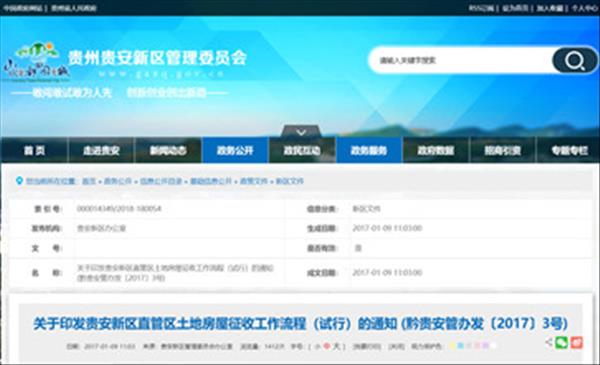Open 个人中心 in the top bar

[584, 8]
